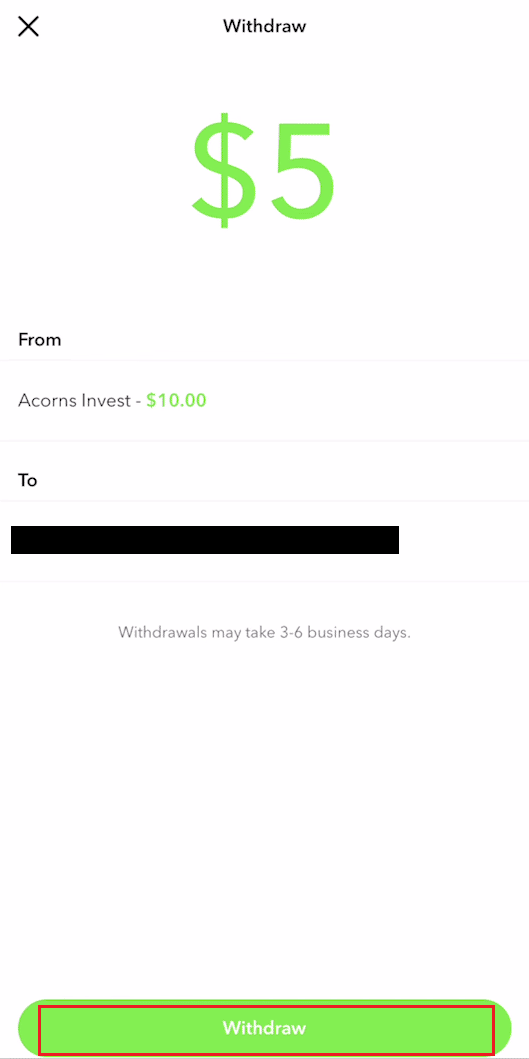Close the Withdraw screen with the X

click(x=28, y=27)
